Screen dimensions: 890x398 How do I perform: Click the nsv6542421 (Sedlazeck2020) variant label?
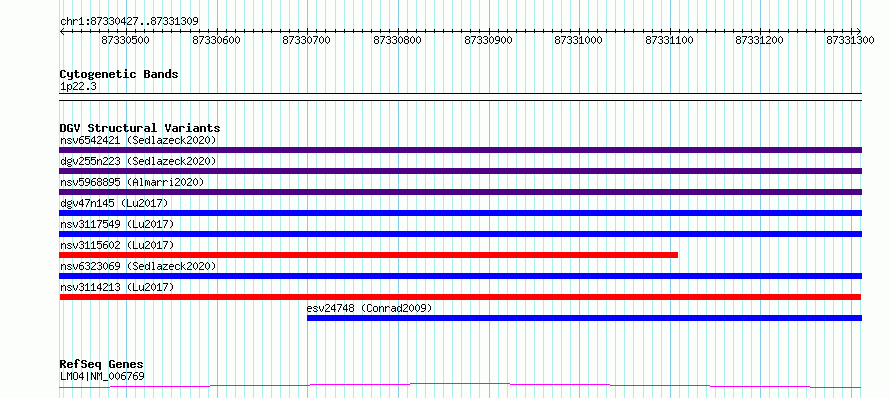tap(138, 140)
